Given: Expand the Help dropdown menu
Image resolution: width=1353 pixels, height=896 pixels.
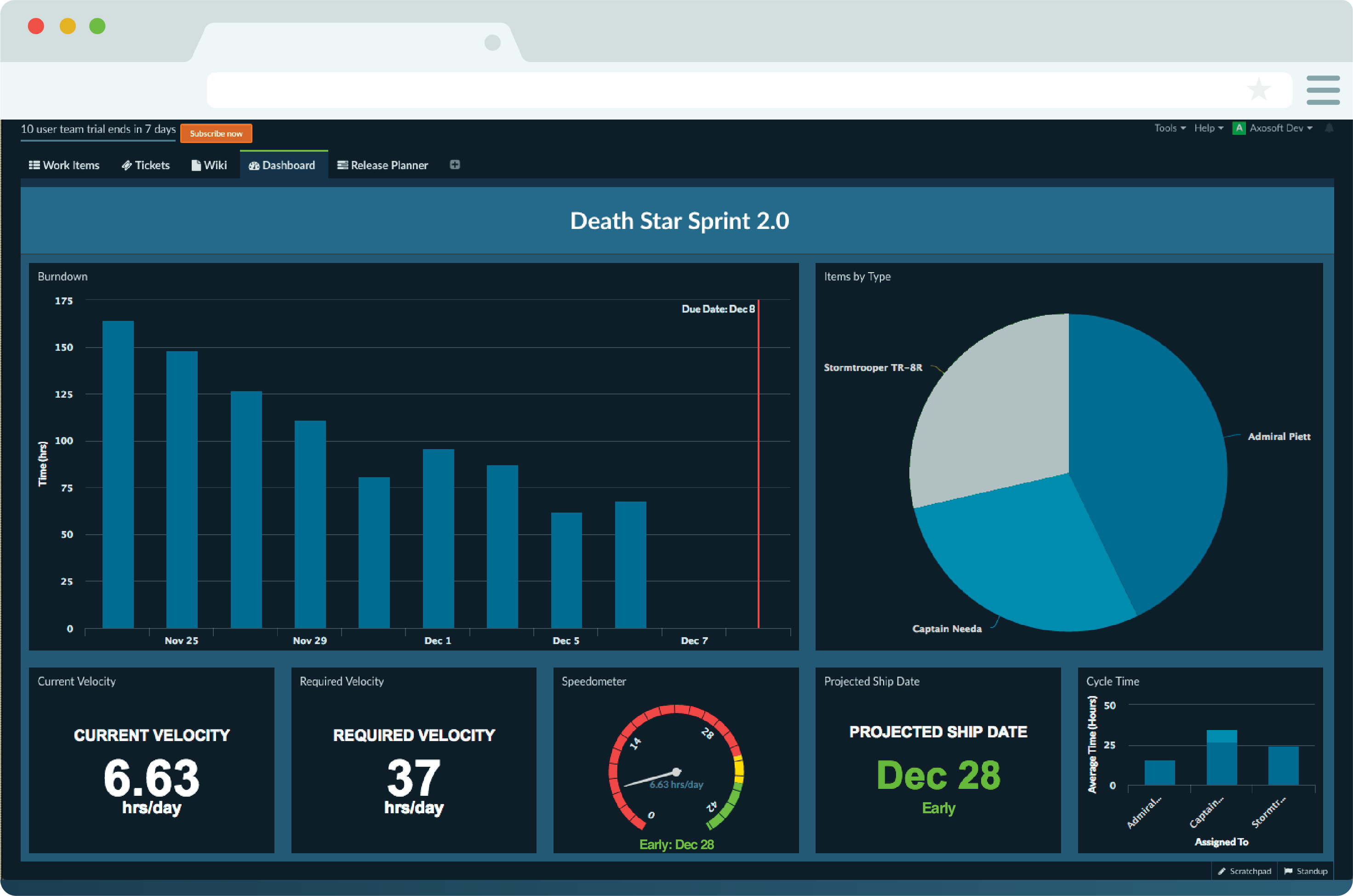Looking at the screenshot, I should pyautogui.click(x=1209, y=128).
